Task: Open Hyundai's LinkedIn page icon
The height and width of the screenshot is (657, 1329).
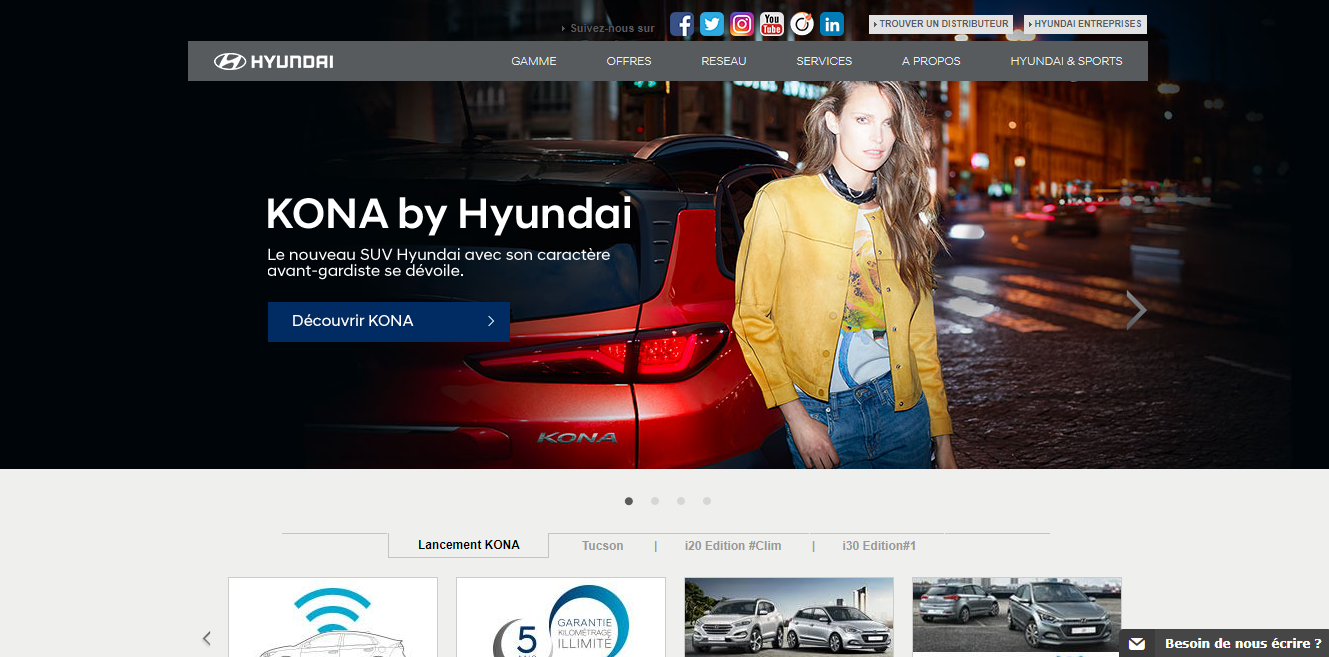Action: pos(832,25)
